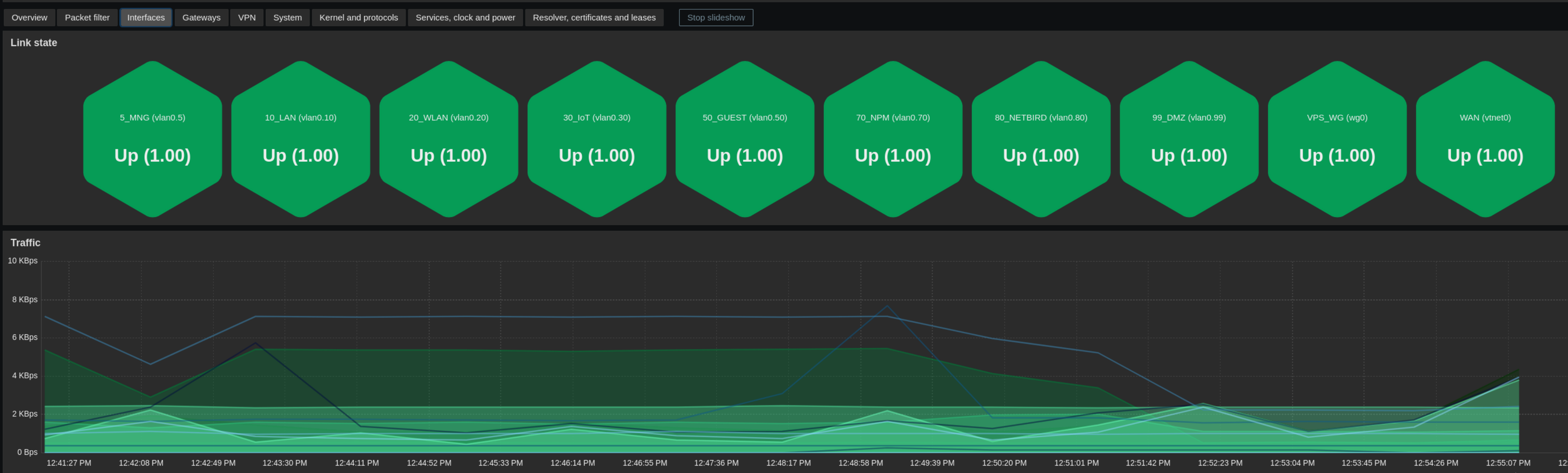
Task: Select the VPS_WG (wg0) hexagon
Action: pos(1337,139)
